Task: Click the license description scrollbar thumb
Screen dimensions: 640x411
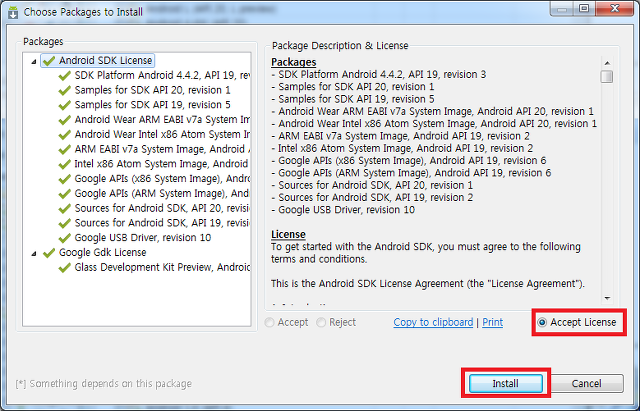Action: pyautogui.click(x=607, y=76)
